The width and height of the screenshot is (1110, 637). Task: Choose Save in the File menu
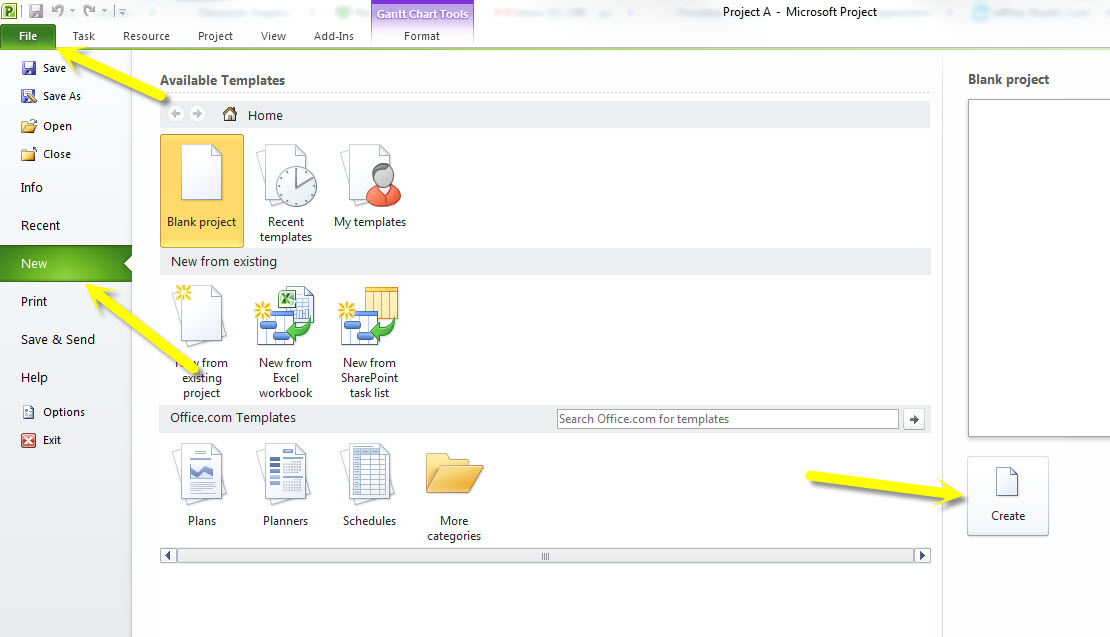tap(44, 68)
